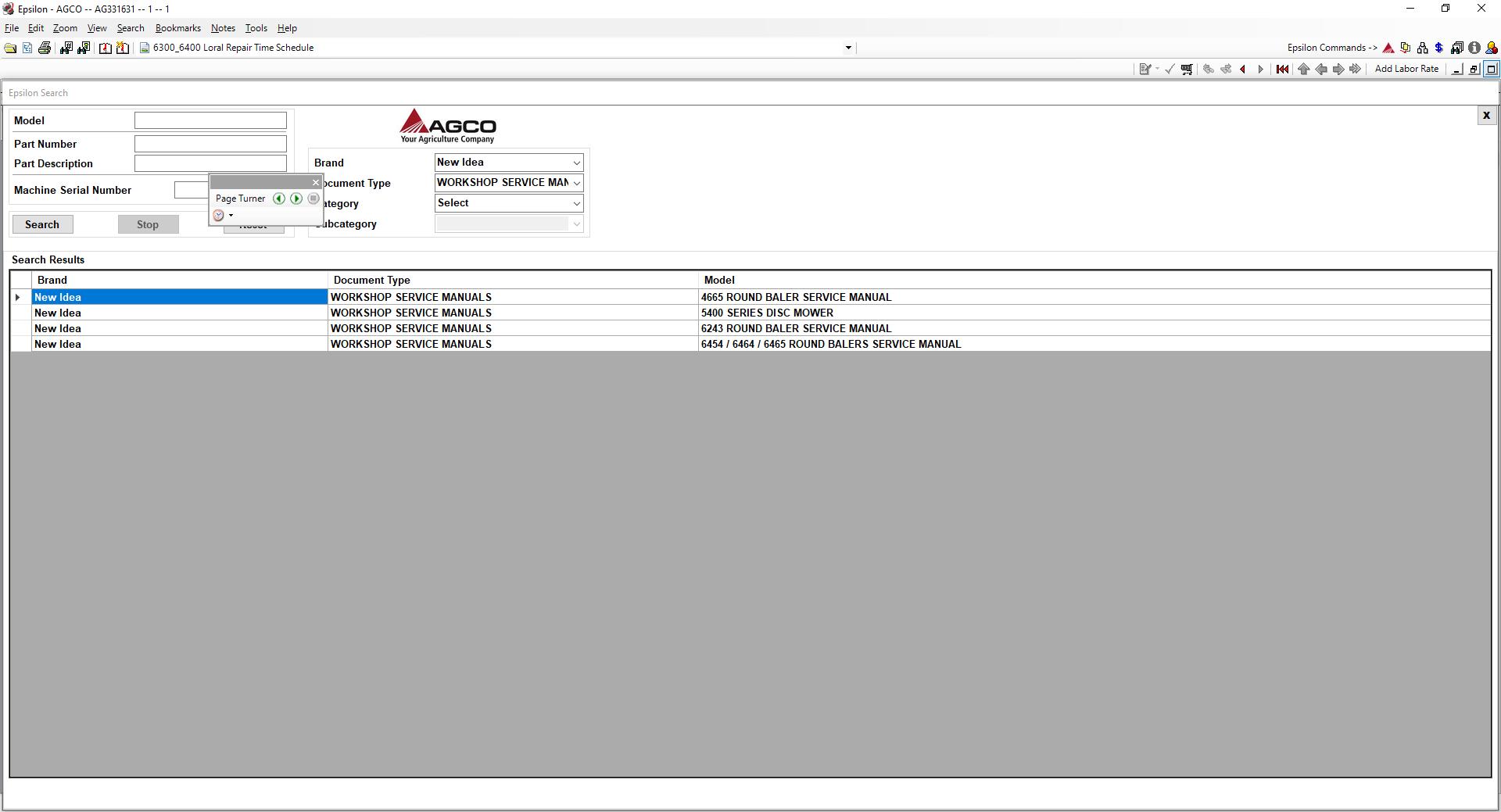Viewport: 1501px width, 812px height.
Task: Click the user with shapes icon
Action: pos(1492,48)
